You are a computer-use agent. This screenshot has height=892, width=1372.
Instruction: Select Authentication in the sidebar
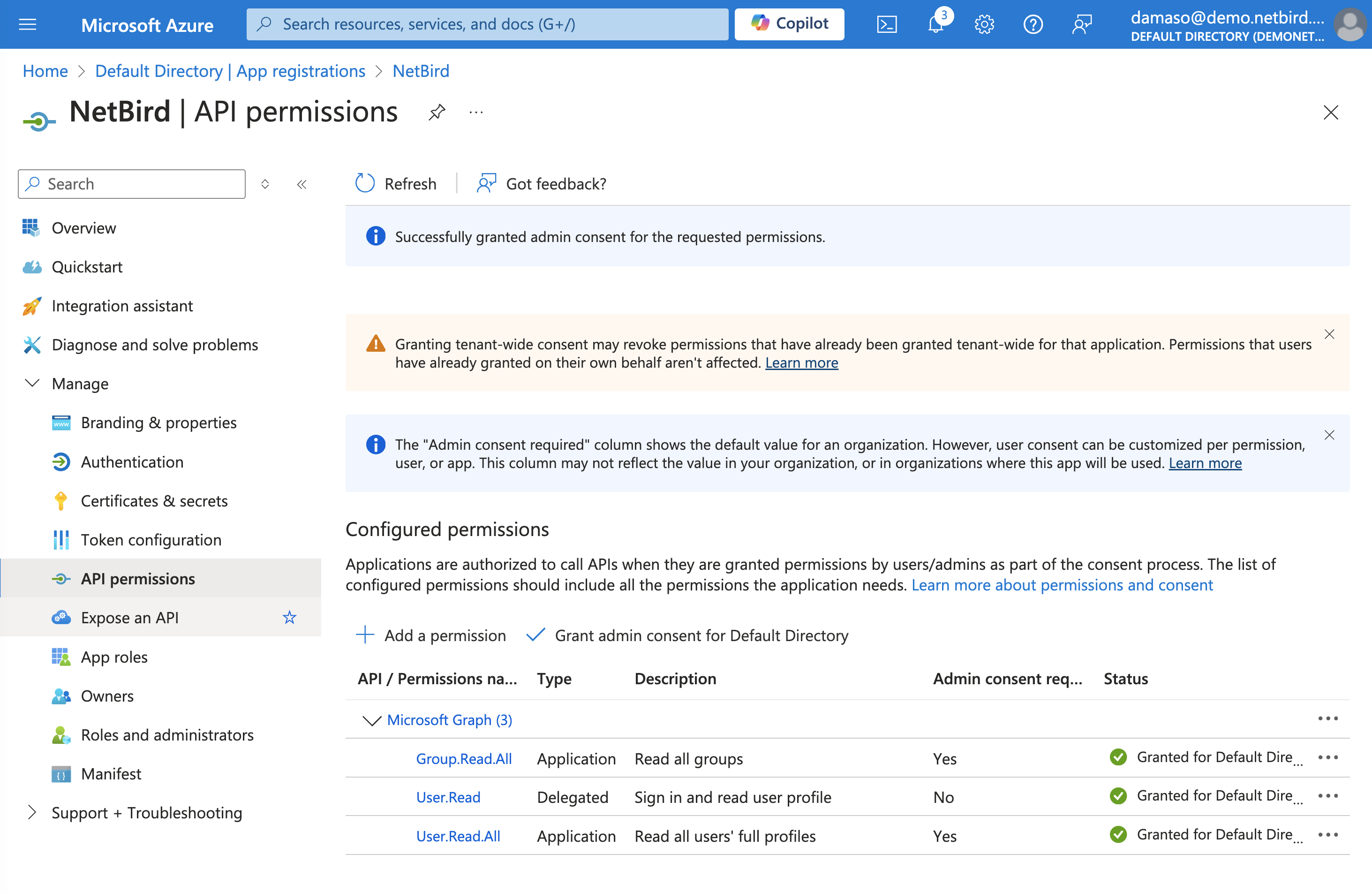point(132,461)
